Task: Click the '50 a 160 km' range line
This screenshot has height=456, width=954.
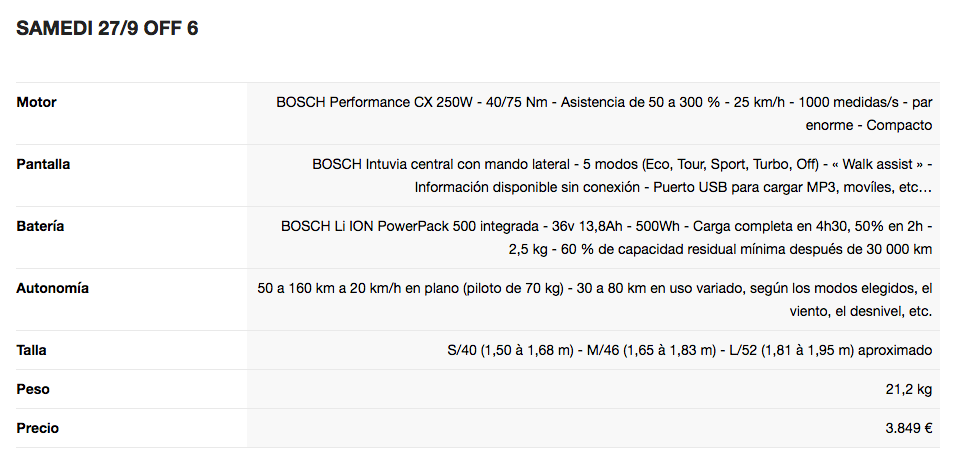Action: tap(594, 288)
